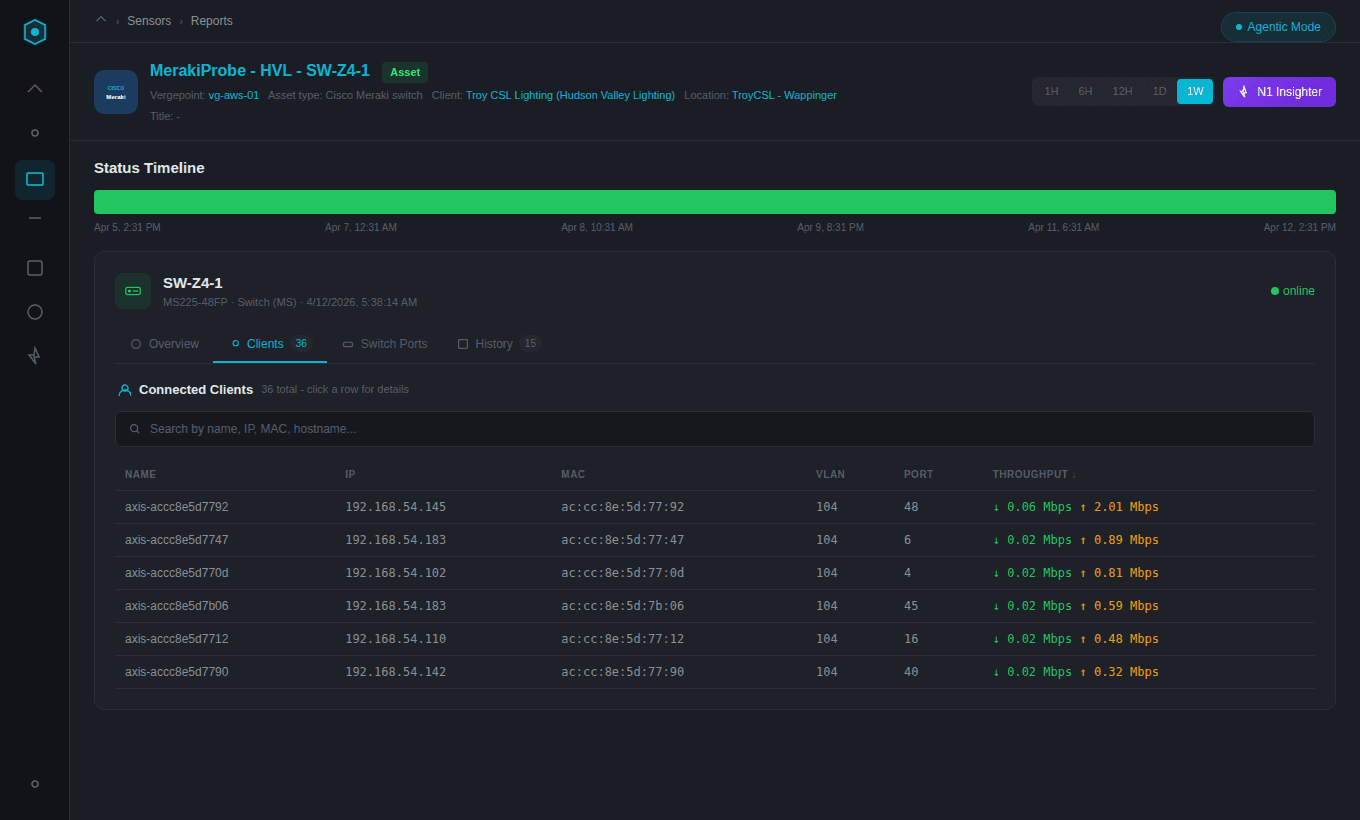Sort by the PORT column header
Image resolution: width=1360 pixels, height=820 pixels.
point(919,474)
